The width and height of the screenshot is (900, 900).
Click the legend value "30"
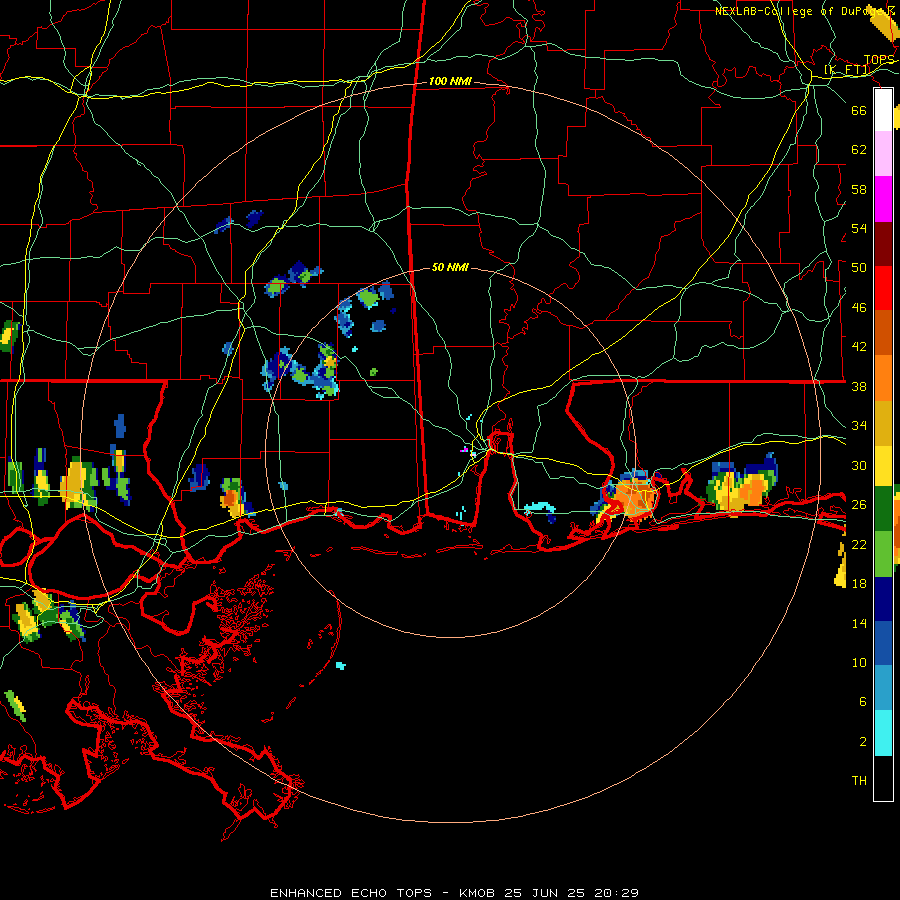point(859,465)
